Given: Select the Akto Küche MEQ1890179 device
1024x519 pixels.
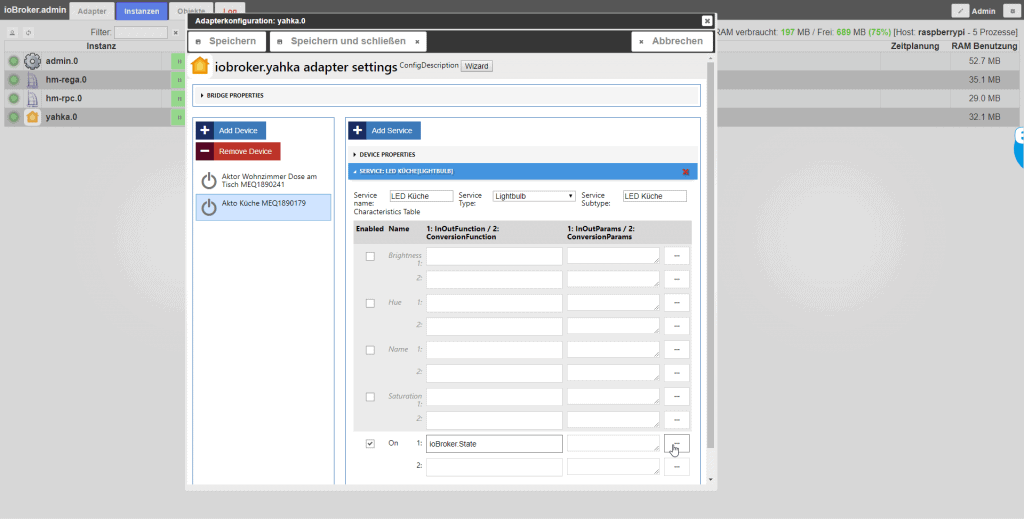Looking at the screenshot, I should click(263, 208).
